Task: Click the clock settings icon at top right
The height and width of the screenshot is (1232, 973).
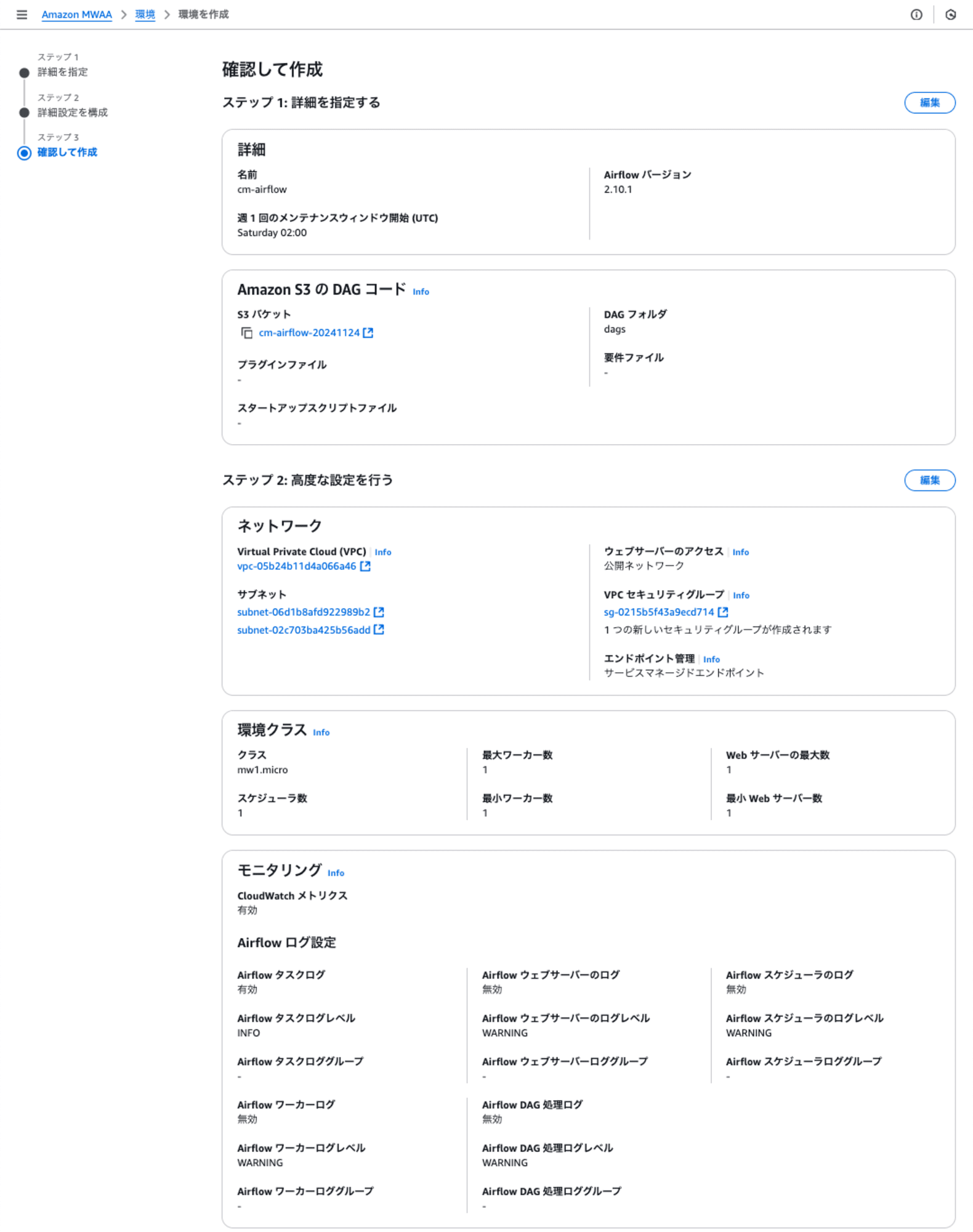Action: click(951, 14)
